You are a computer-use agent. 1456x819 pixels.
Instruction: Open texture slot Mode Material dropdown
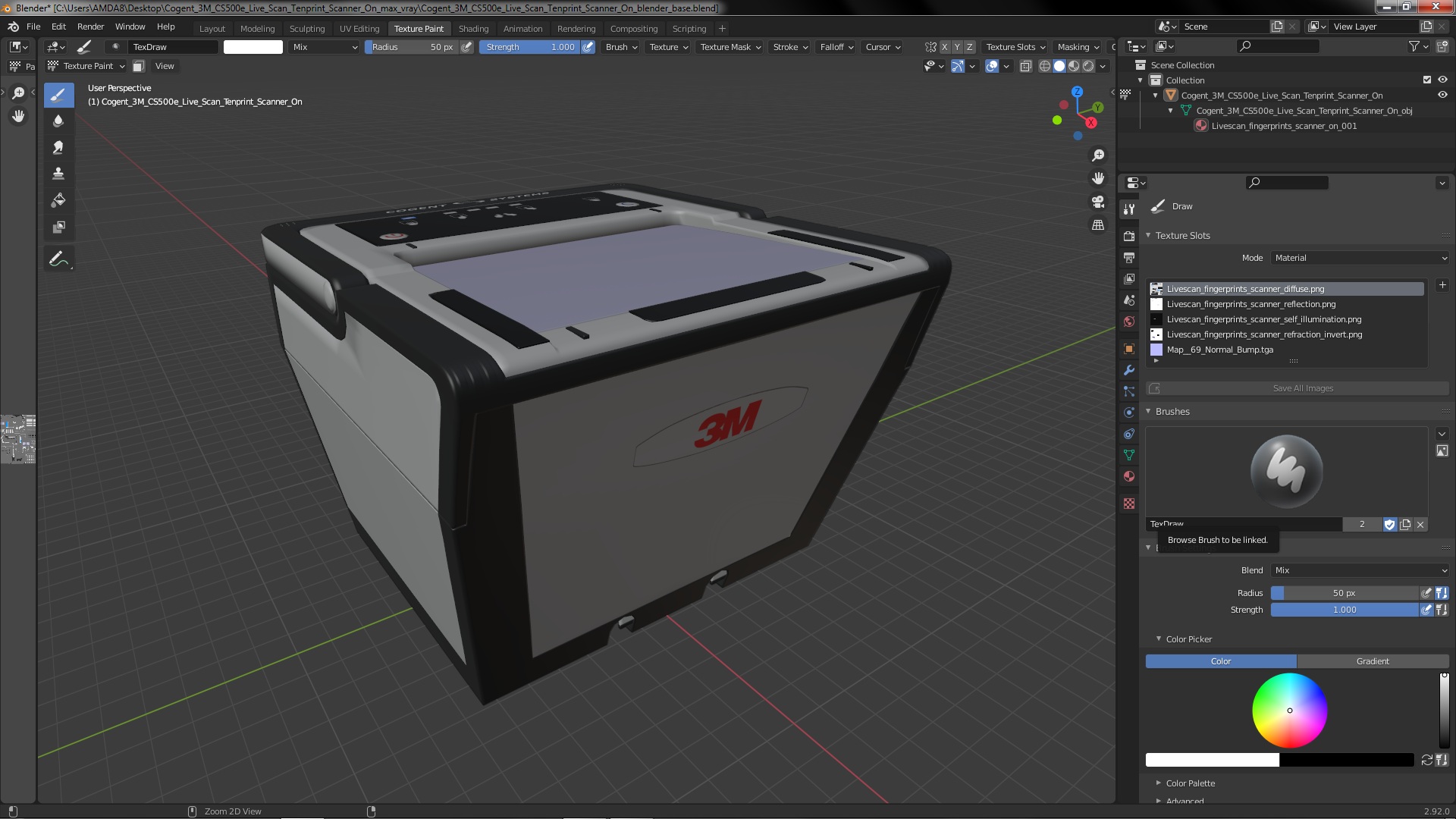1360,258
